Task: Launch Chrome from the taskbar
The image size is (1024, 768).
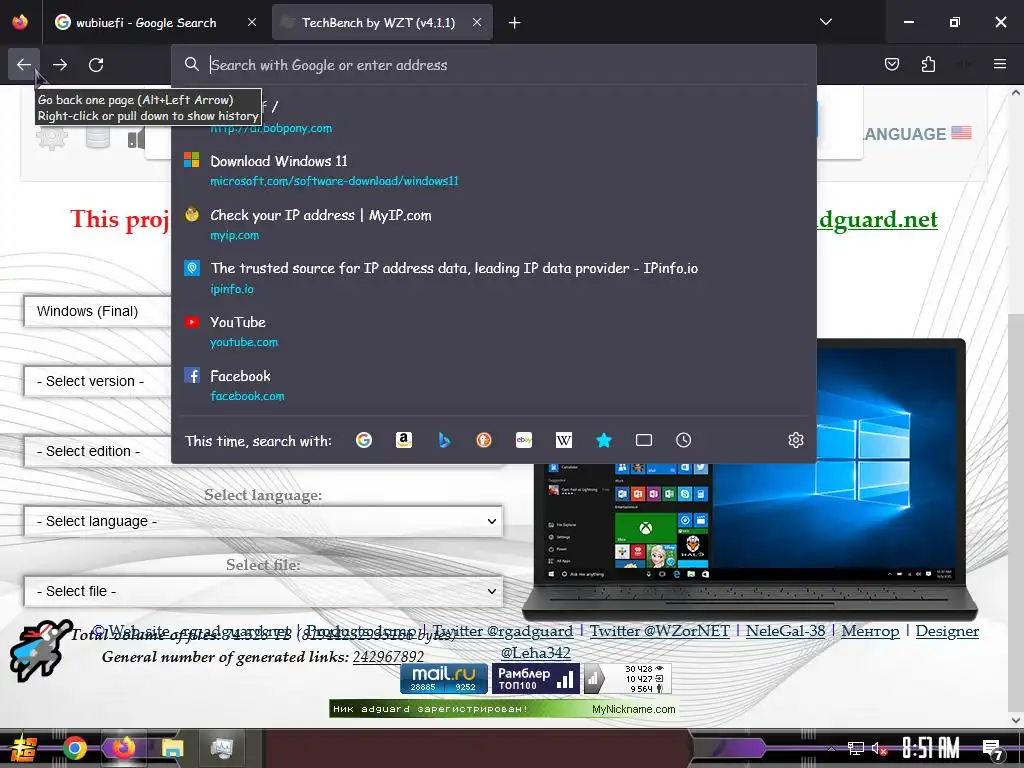Action: pos(74,748)
